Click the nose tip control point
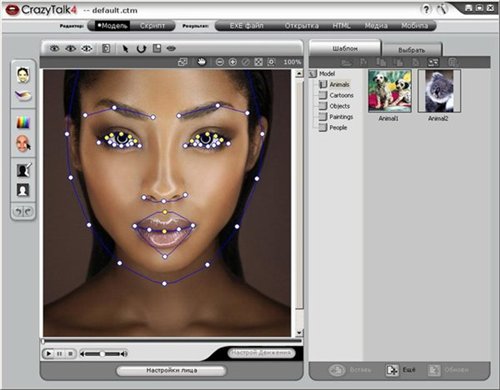The width and height of the screenshot is (500, 390). coord(164,201)
